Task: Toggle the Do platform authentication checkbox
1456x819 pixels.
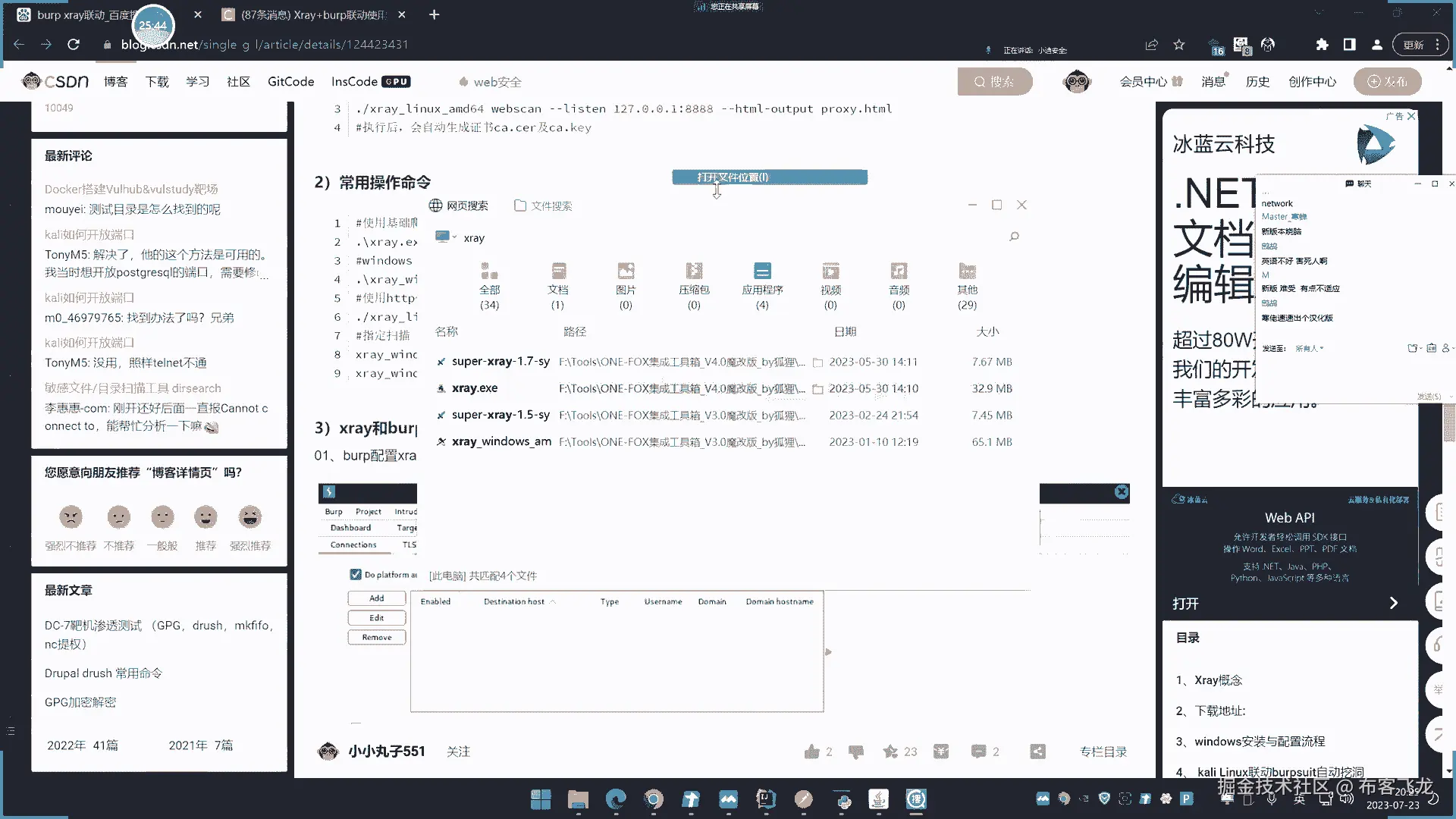Action: pos(356,574)
